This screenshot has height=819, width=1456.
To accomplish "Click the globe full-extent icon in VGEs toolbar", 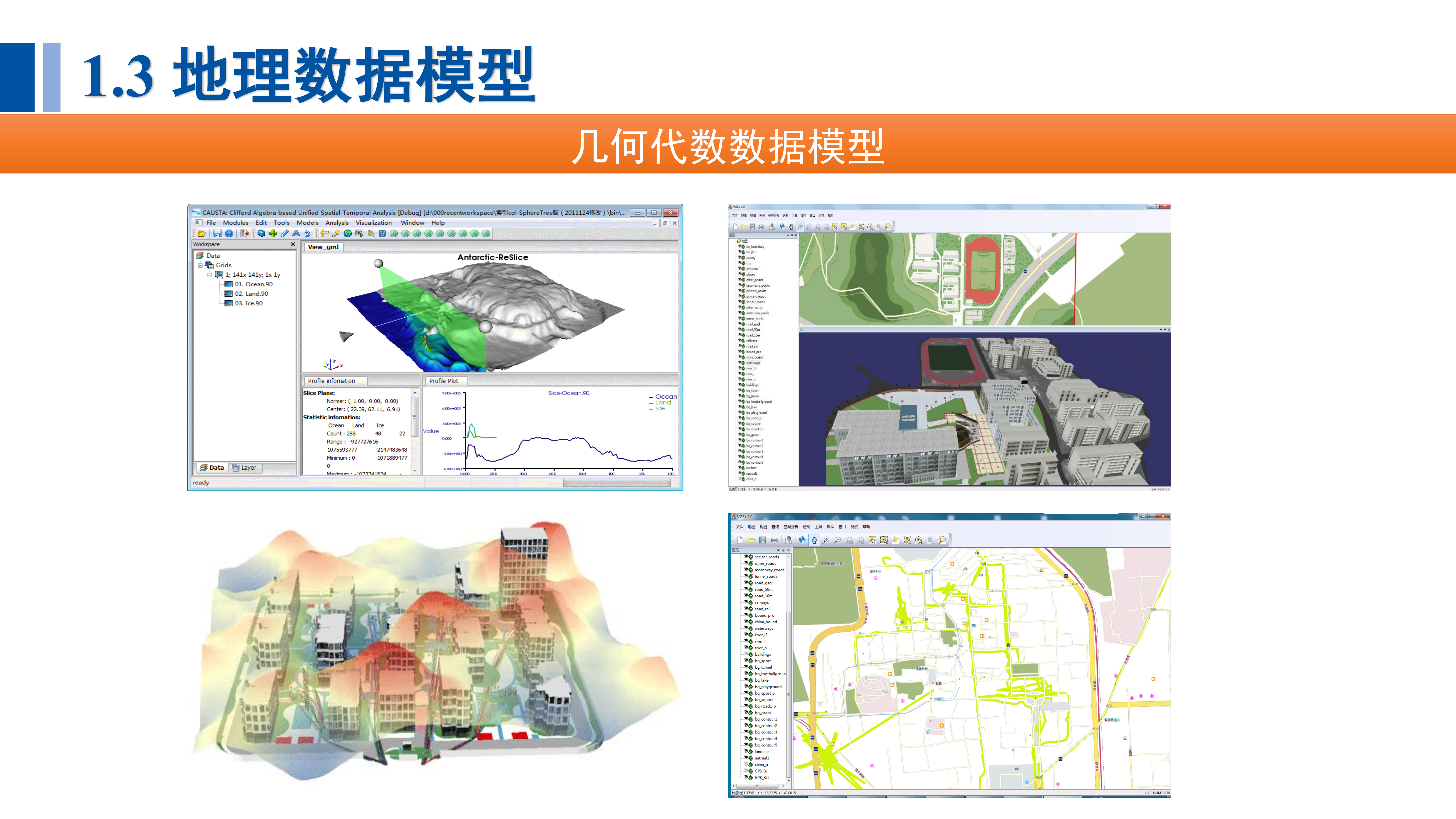I will (x=802, y=540).
